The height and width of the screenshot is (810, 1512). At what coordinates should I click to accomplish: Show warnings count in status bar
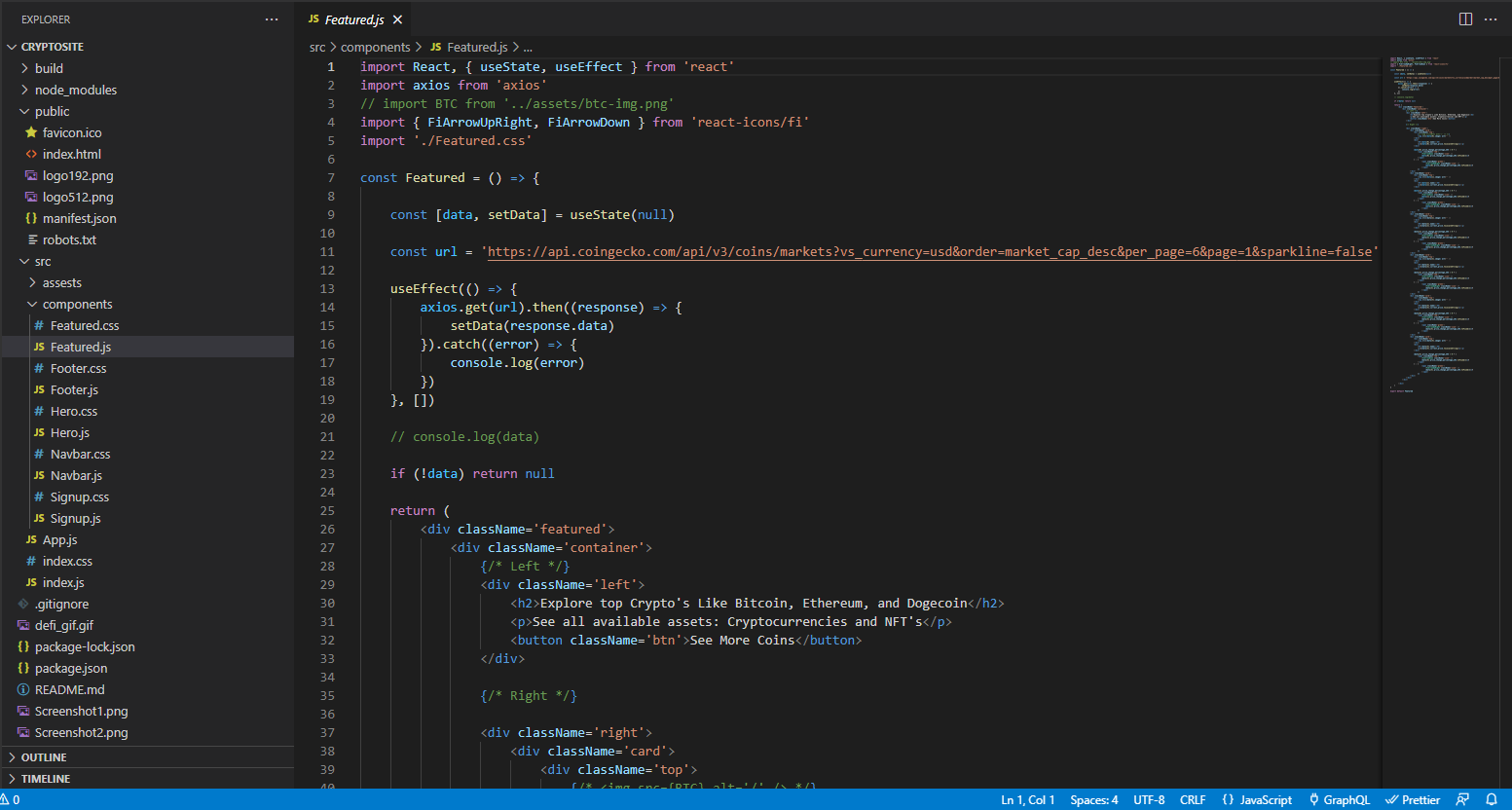[x=11, y=799]
